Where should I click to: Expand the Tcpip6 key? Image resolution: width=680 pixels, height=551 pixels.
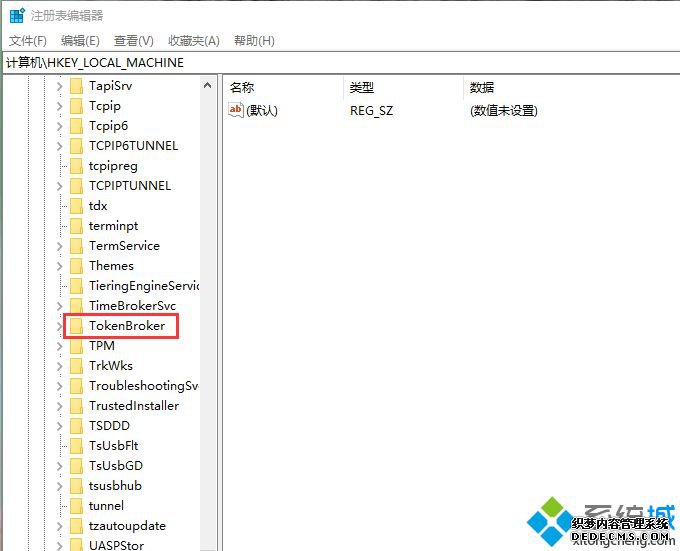(59, 126)
